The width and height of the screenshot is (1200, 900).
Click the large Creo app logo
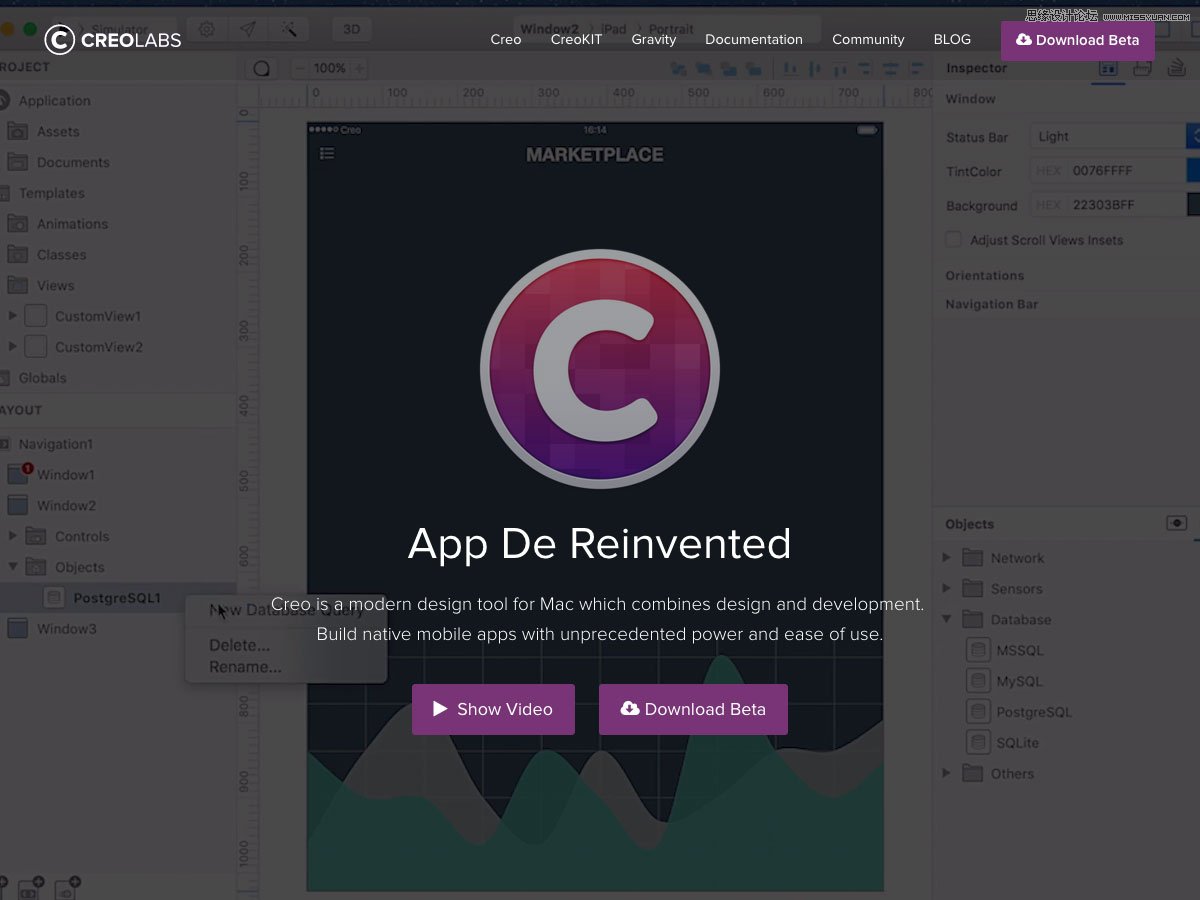(600, 369)
